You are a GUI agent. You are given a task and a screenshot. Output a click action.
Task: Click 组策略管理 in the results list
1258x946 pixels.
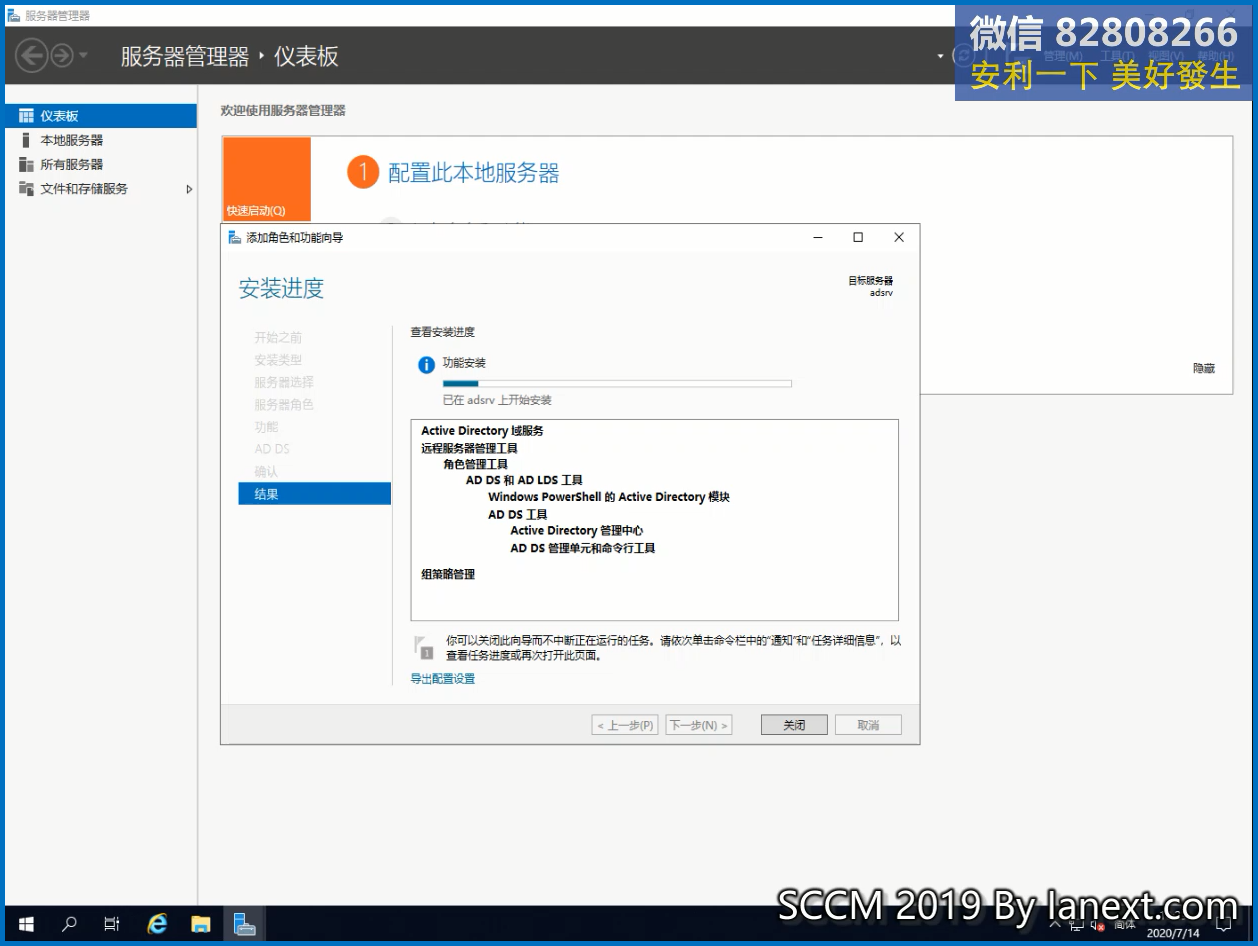pyautogui.click(x=448, y=574)
